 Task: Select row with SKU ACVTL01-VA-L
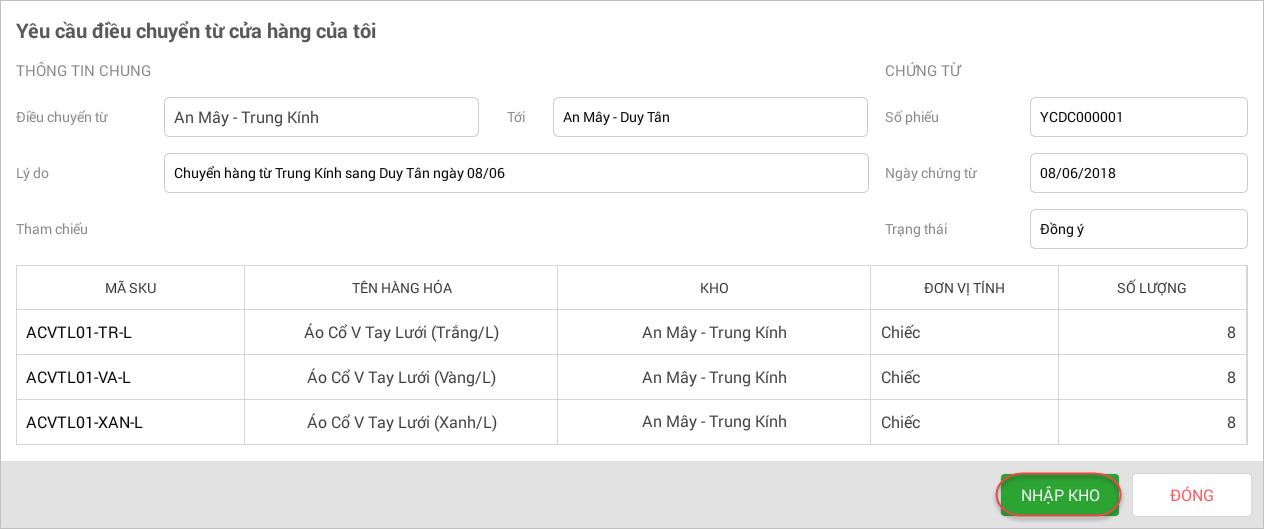[79, 377]
